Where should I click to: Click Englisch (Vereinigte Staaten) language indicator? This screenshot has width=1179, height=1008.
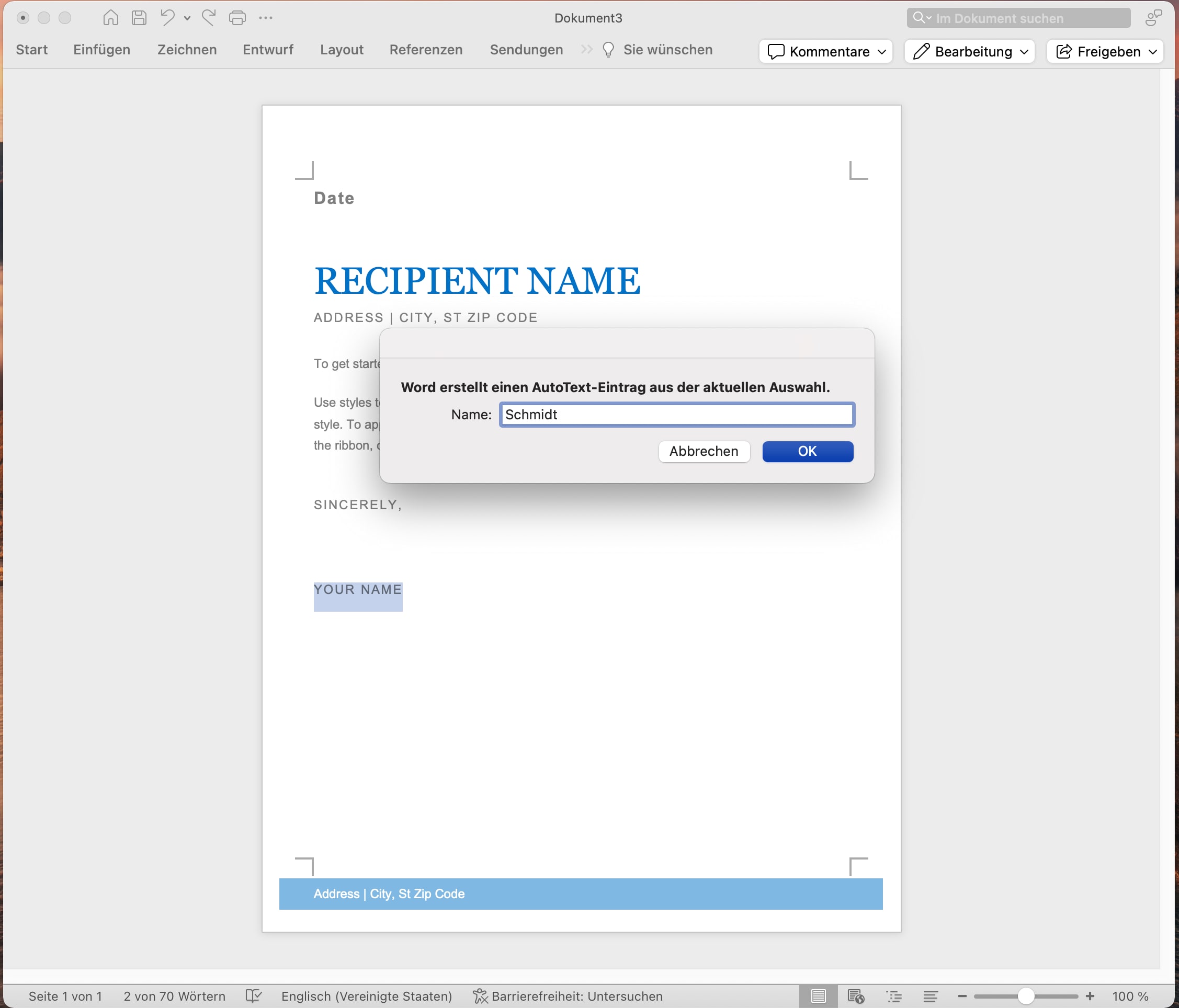pyautogui.click(x=367, y=996)
